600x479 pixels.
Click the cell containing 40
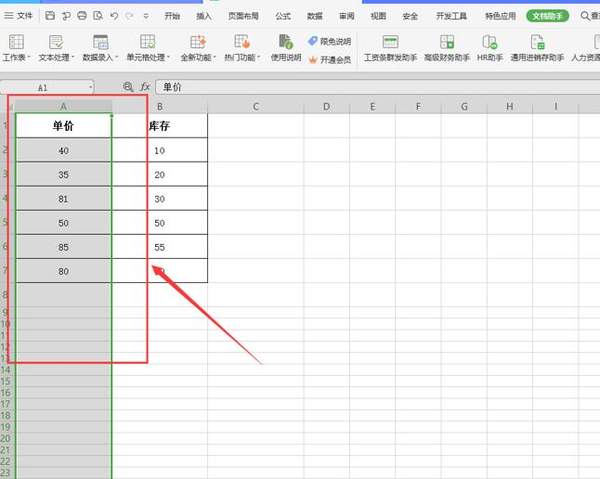[64, 150]
